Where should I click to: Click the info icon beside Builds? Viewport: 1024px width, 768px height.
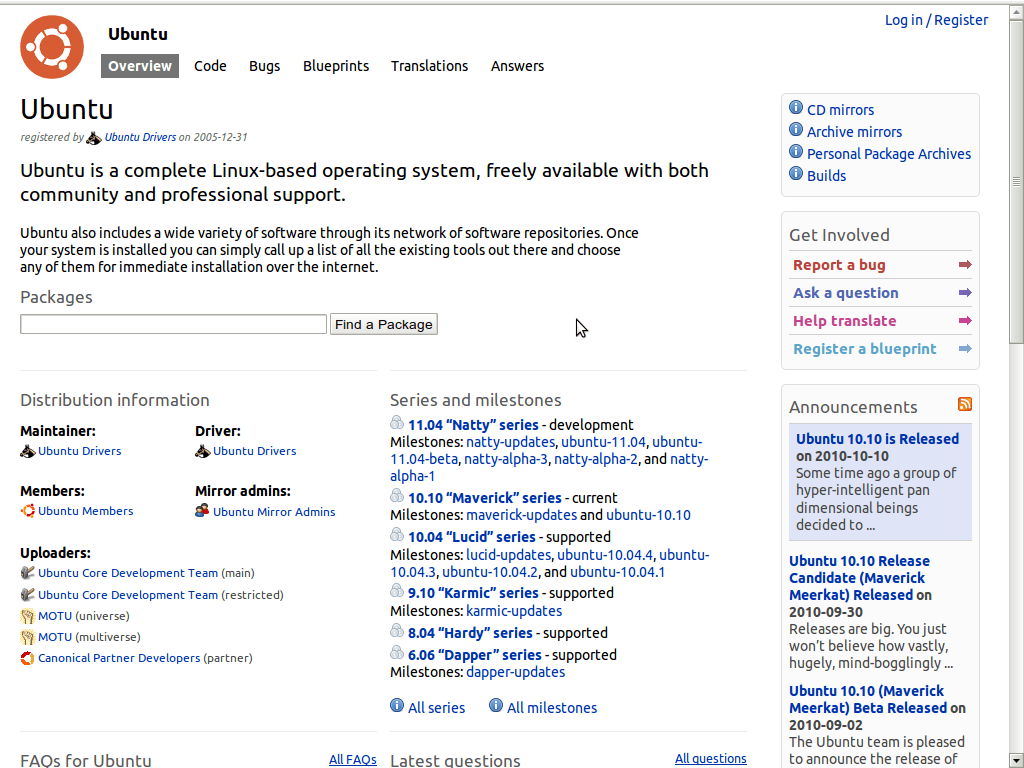[796, 174]
